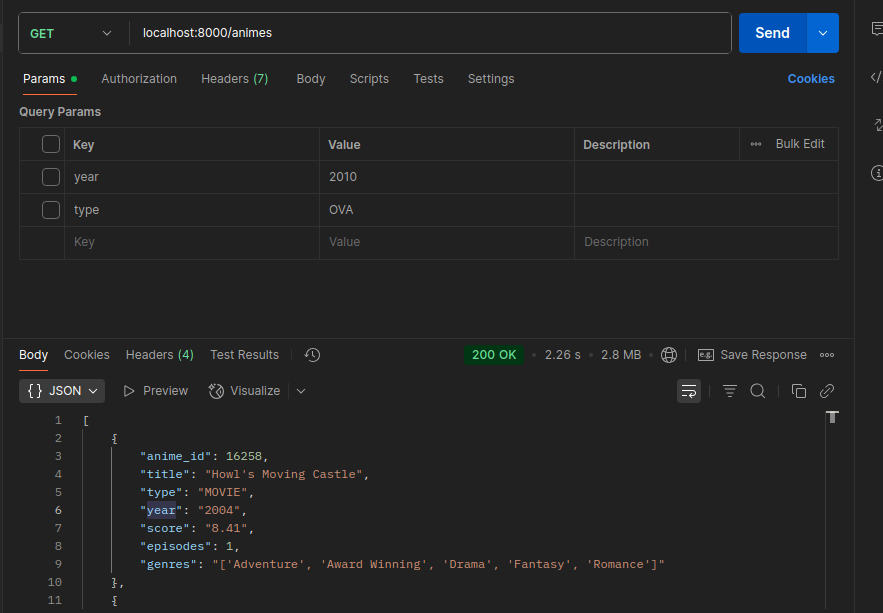Image resolution: width=883 pixels, height=613 pixels.
Task: Open the code snippet sidebar icon
Action: [876, 77]
